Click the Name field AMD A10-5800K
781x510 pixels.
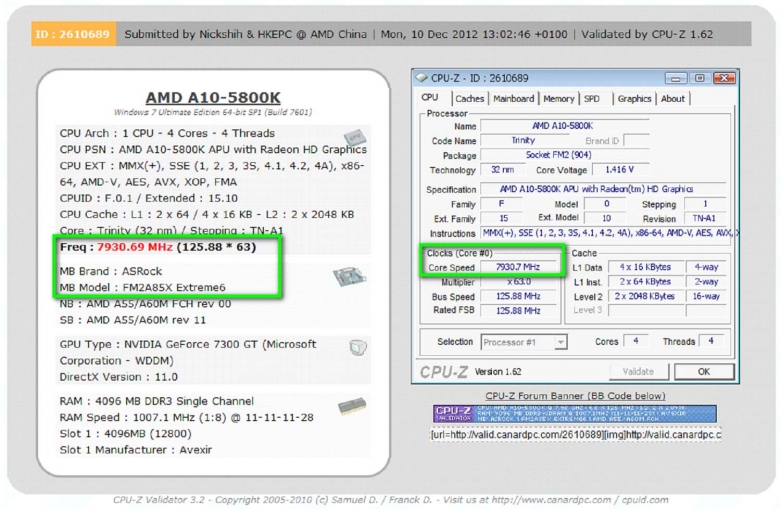coord(564,126)
